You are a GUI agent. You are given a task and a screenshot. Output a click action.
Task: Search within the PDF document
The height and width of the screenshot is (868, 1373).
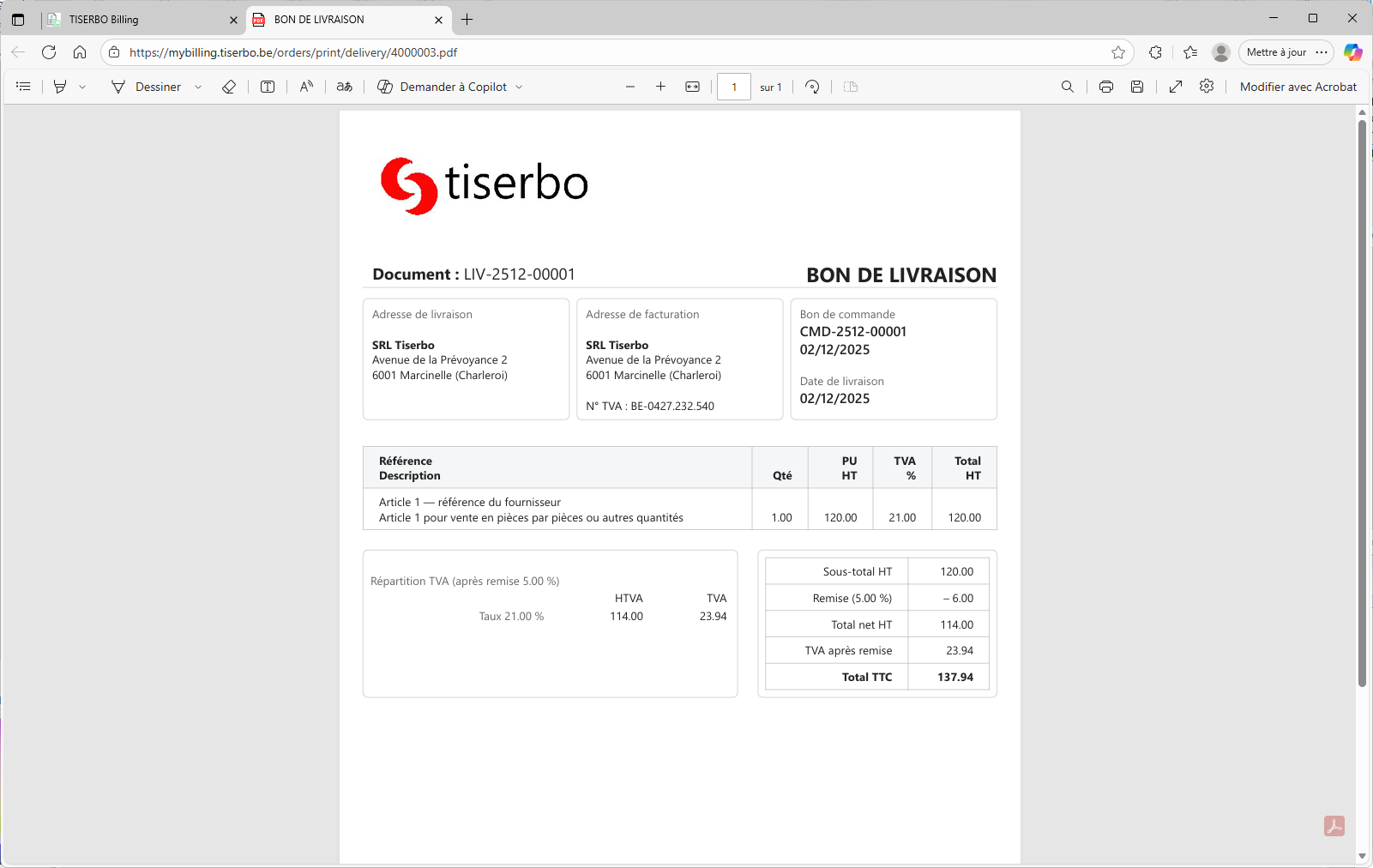(x=1067, y=86)
